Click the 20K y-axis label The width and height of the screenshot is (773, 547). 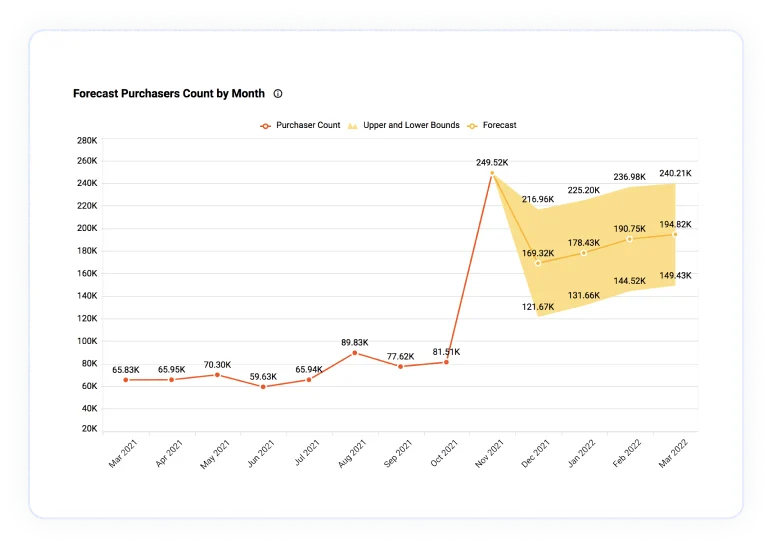[90, 429]
